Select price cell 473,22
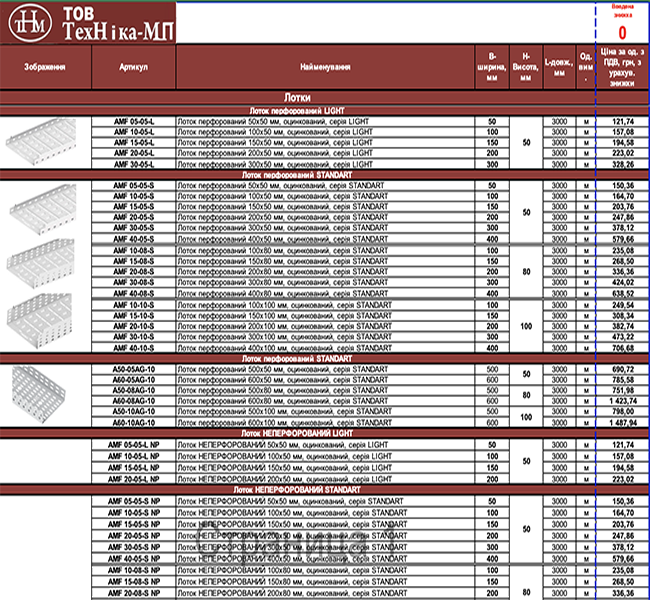This screenshot has height=600, width=650. (x=623, y=337)
